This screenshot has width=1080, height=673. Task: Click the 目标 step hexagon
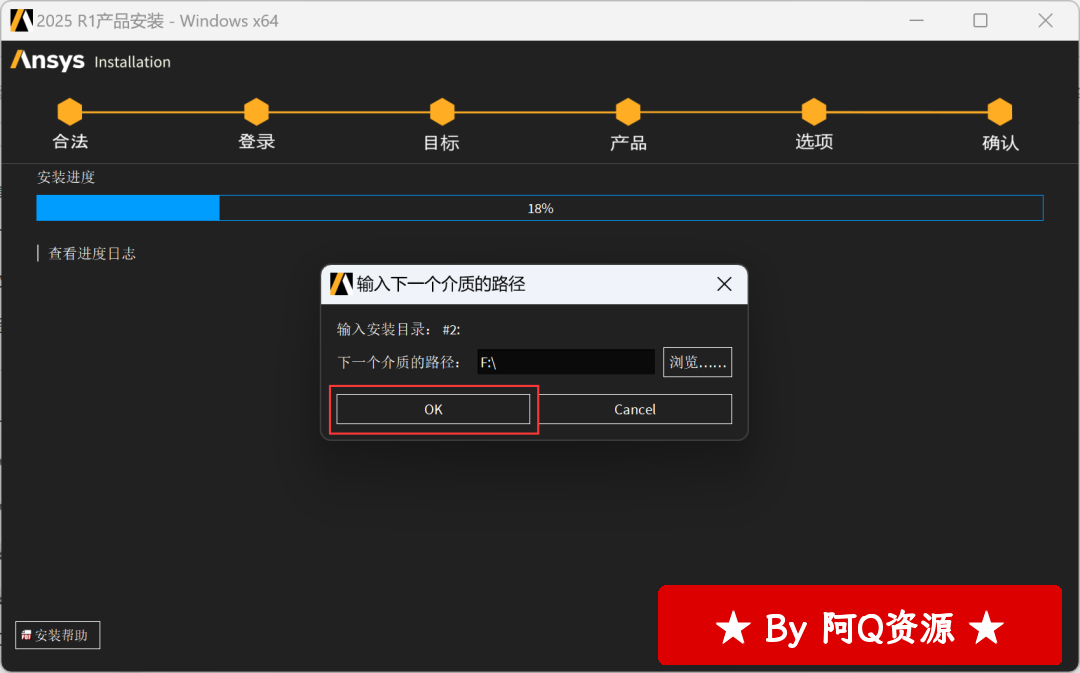pos(442,112)
